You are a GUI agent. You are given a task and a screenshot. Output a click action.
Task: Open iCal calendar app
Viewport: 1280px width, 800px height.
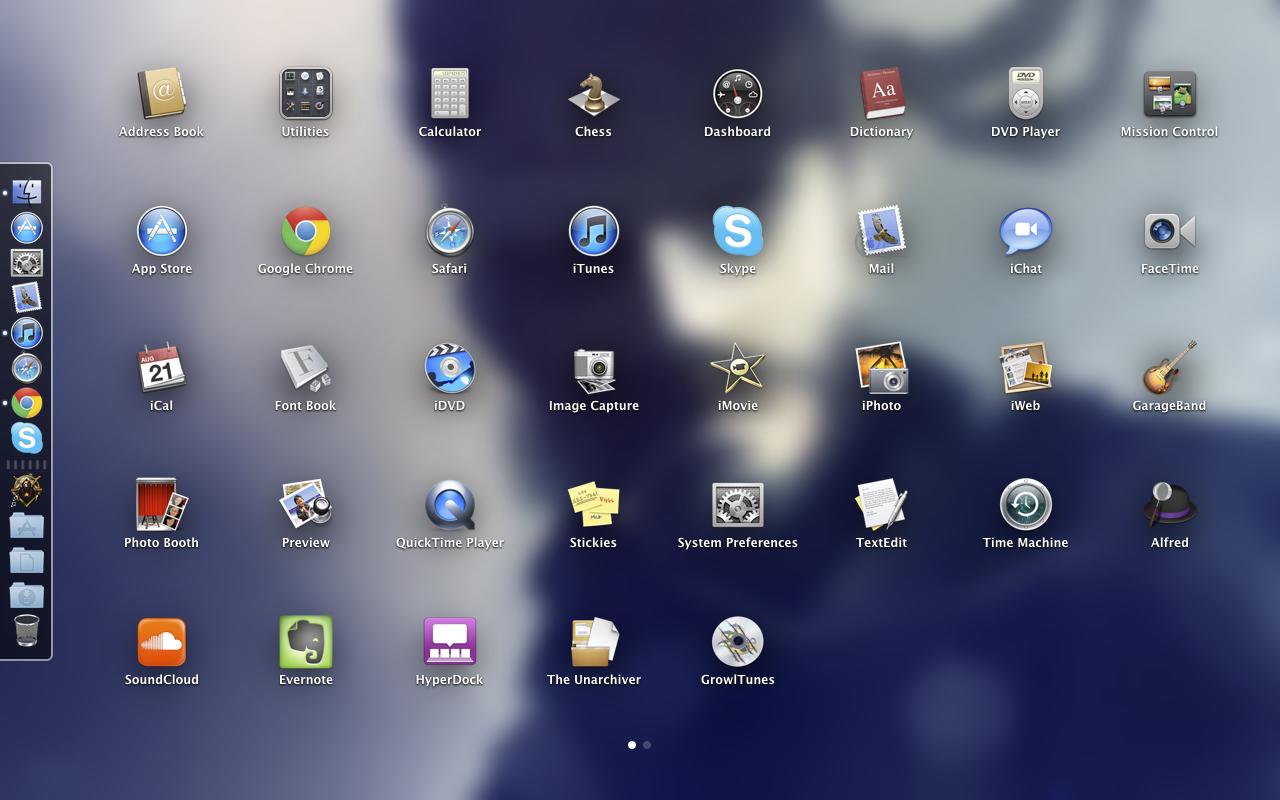point(161,368)
